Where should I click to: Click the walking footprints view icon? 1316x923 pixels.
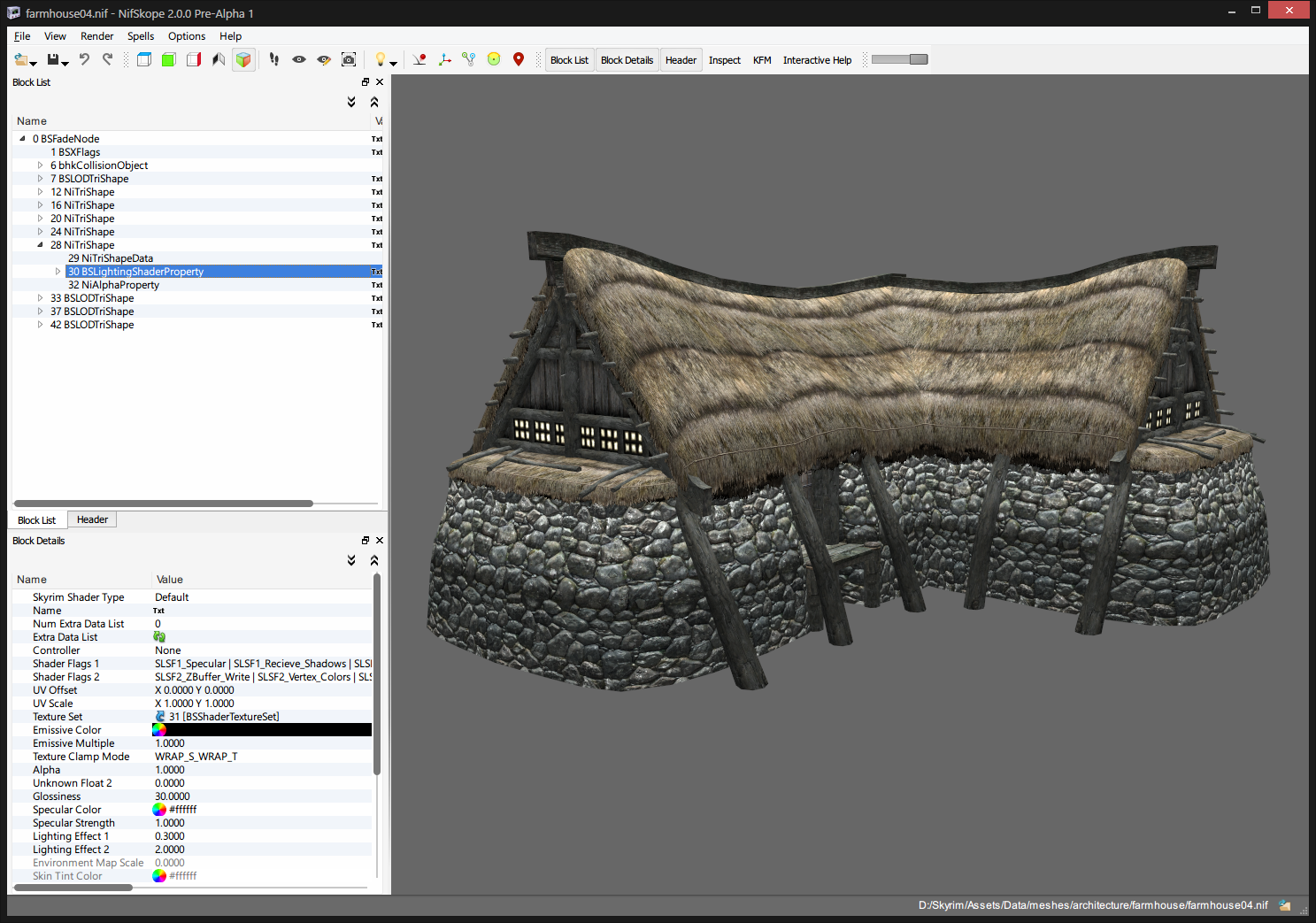(x=274, y=59)
